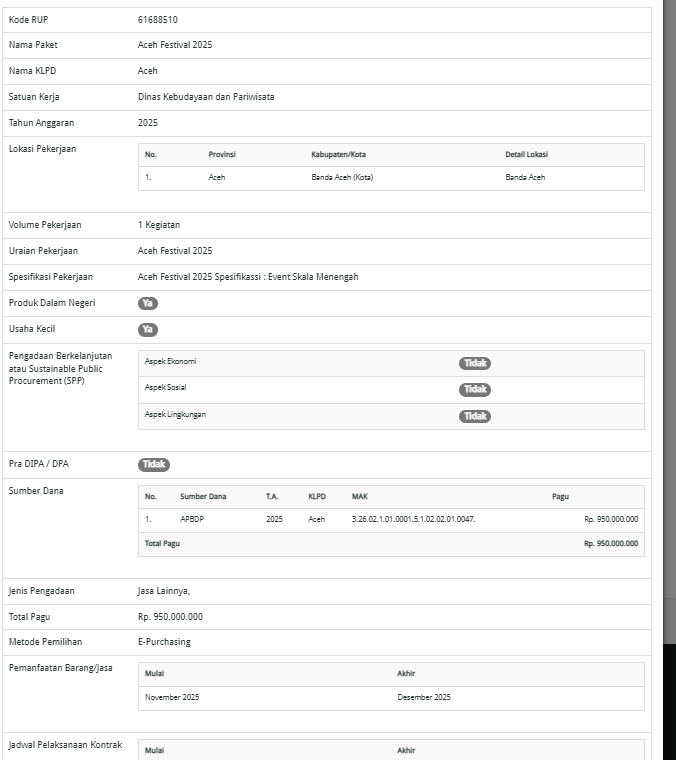Click the Desember 2025 end date
This screenshot has width=676, height=760.
pyautogui.click(x=424, y=697)
